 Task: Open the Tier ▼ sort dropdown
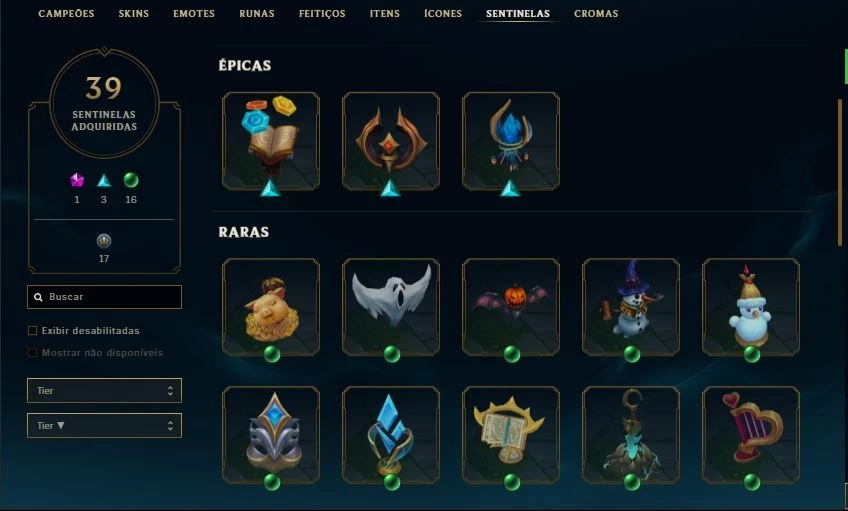pos(104,426)
